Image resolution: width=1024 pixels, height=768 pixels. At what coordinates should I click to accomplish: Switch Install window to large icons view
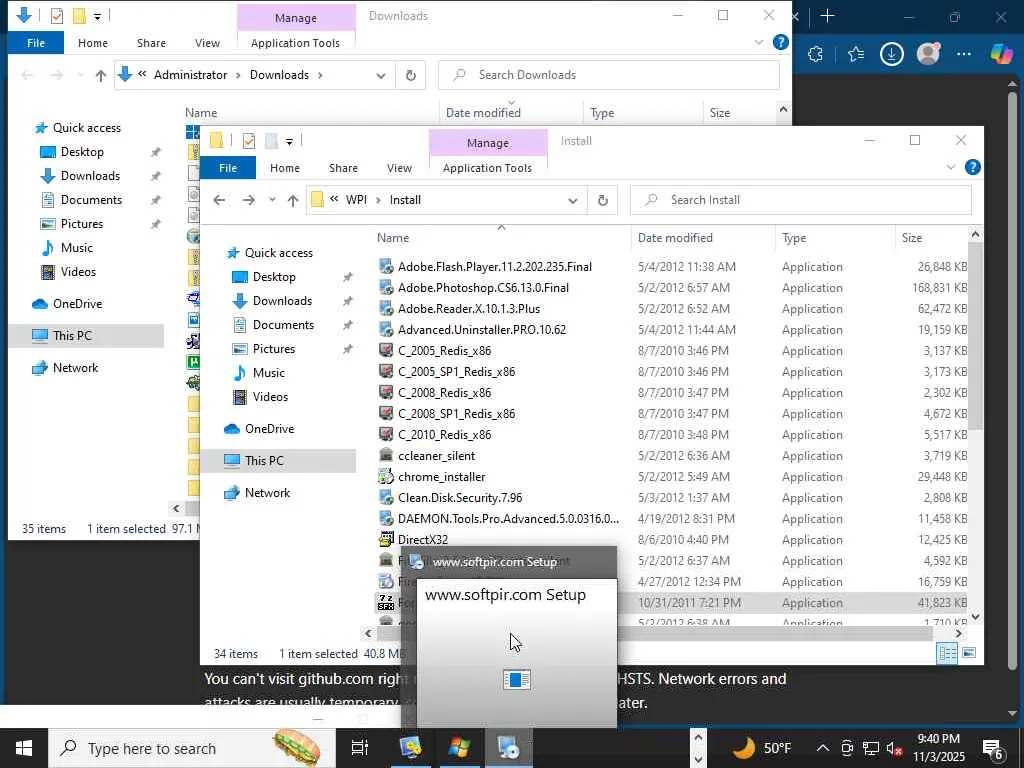969,653
